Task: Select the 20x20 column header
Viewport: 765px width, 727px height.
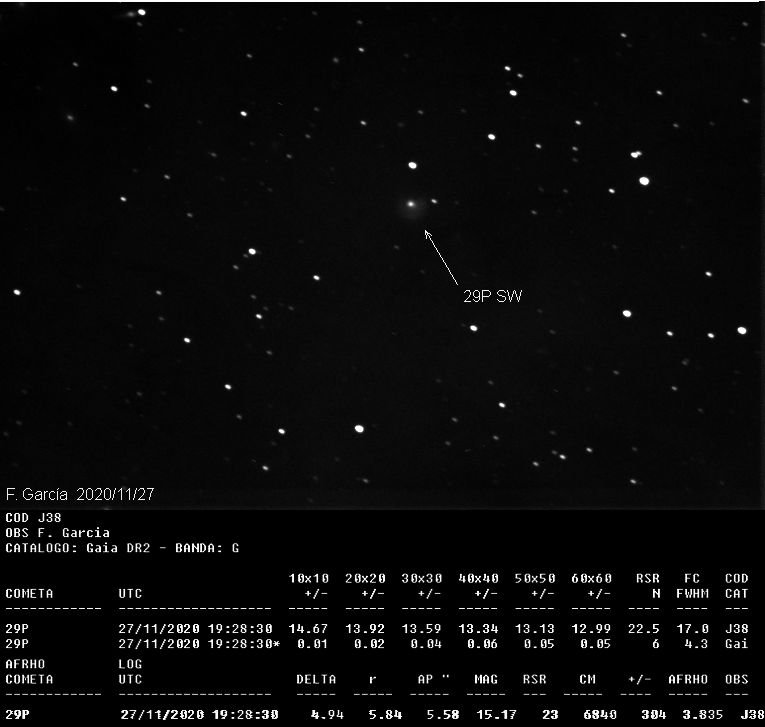Action: (x=365, y=578)
